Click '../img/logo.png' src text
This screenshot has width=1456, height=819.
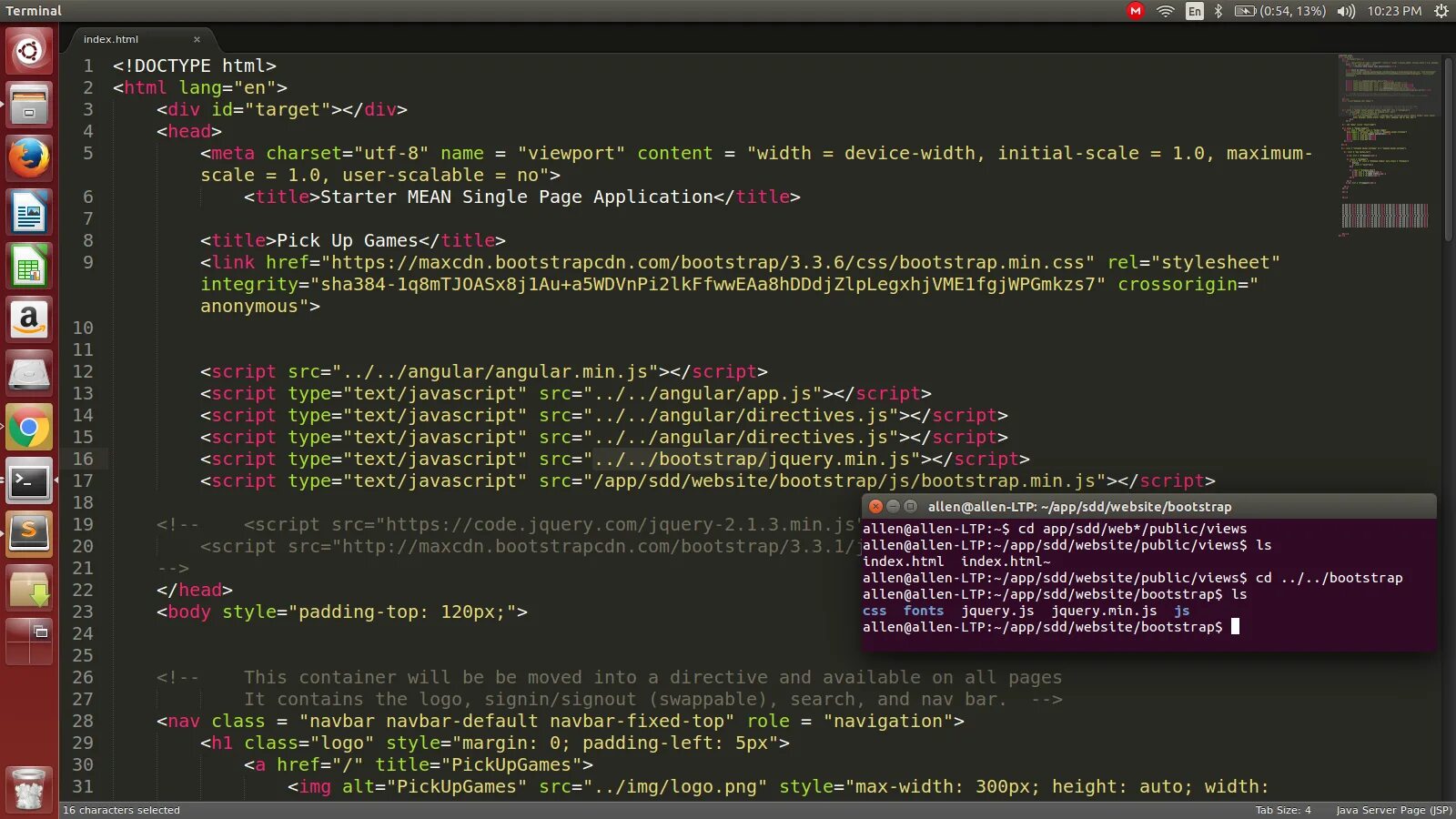[x=675, y=786]
